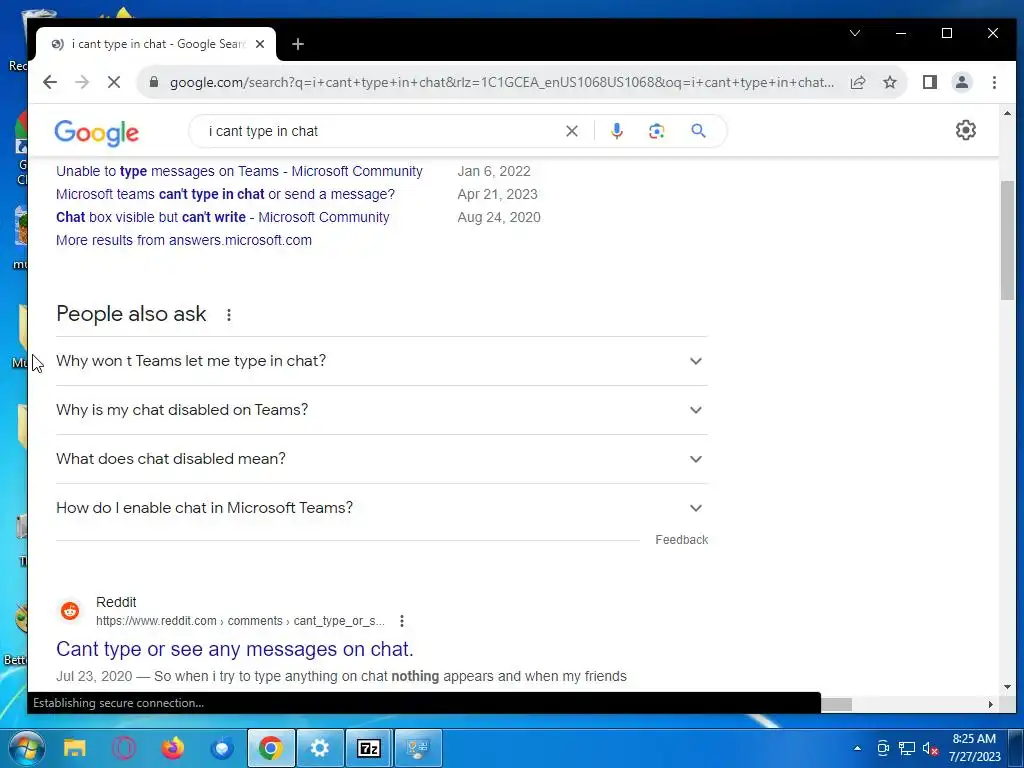Go back to the previous page

(50, 82)
